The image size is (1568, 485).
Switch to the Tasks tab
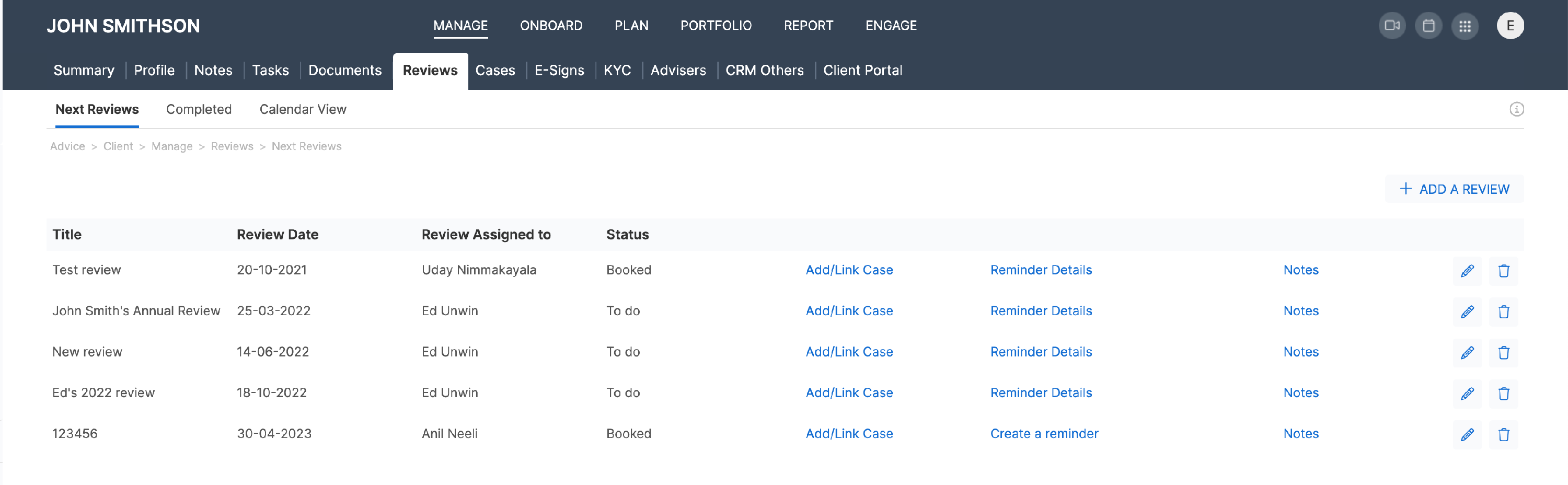(x=270, y=71)
